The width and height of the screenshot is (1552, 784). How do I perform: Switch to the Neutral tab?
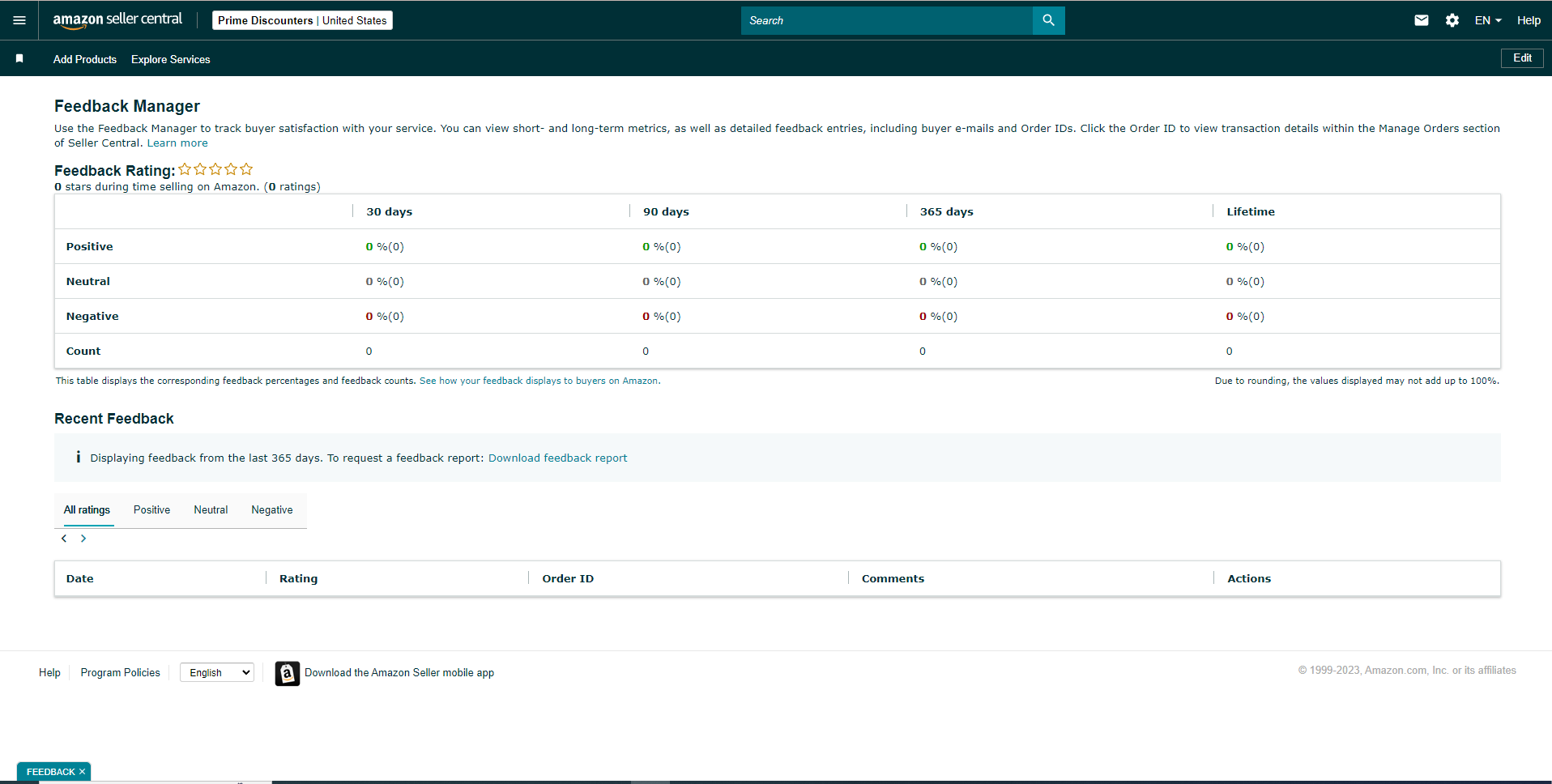tap(211, 509)
